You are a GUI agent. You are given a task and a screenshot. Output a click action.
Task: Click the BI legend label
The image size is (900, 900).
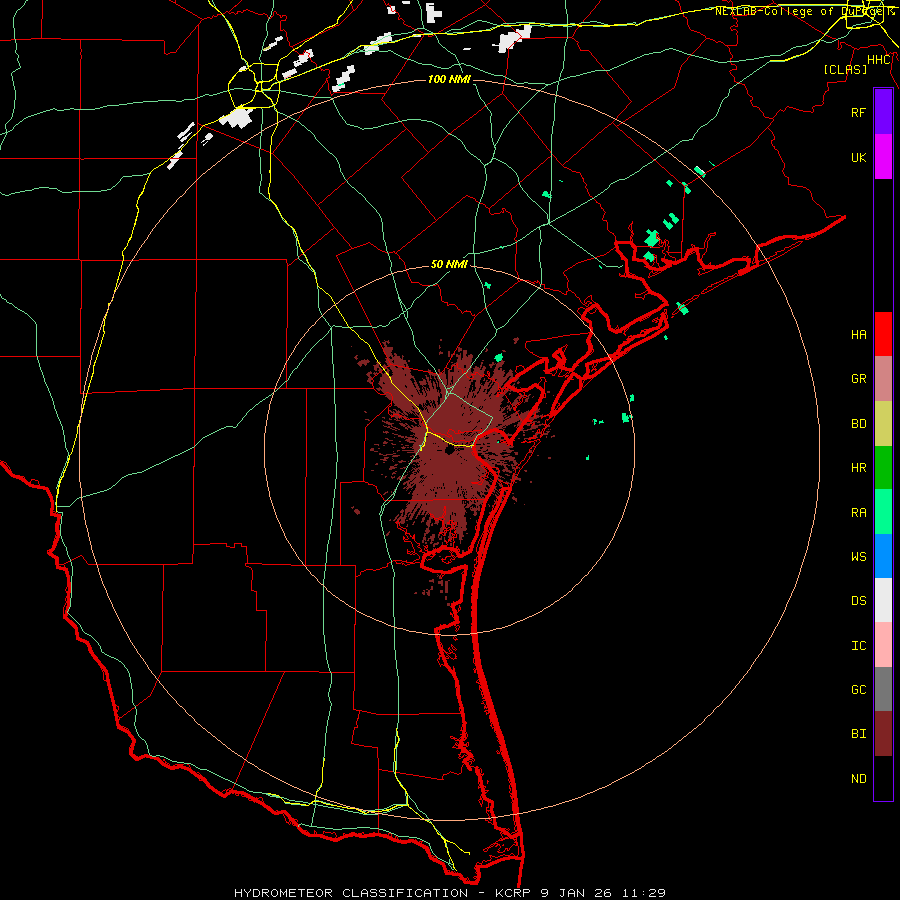click(859, 734)
